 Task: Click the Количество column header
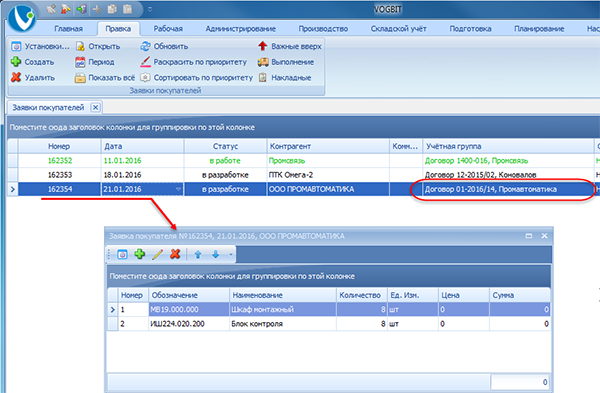[362, 295]
